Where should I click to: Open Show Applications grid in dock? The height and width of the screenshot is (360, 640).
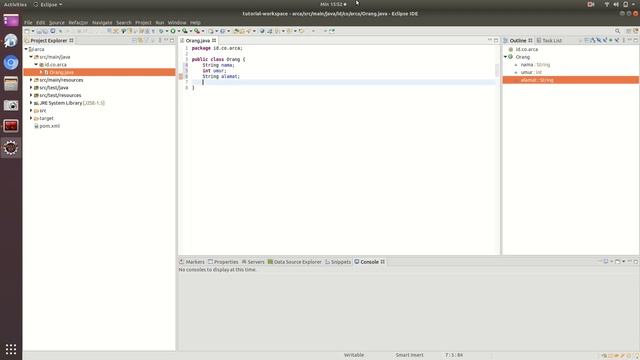coord(11,349)
